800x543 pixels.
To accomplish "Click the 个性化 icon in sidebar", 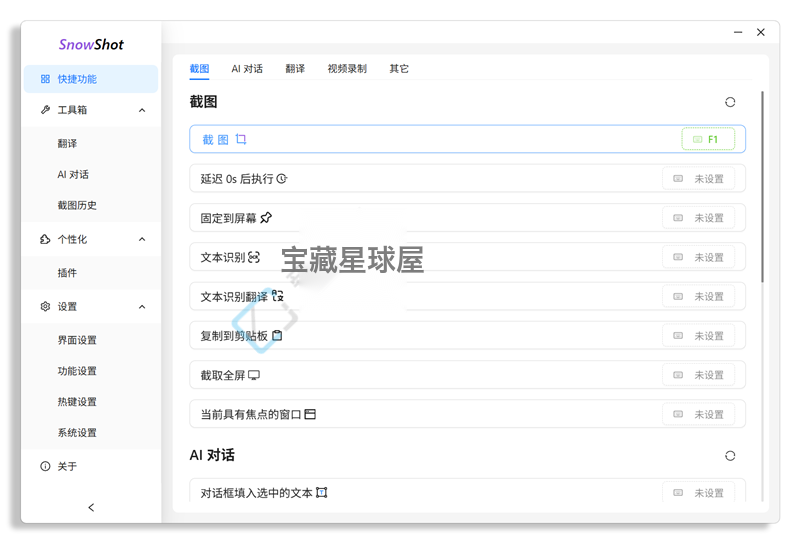I will pos(45,239).
